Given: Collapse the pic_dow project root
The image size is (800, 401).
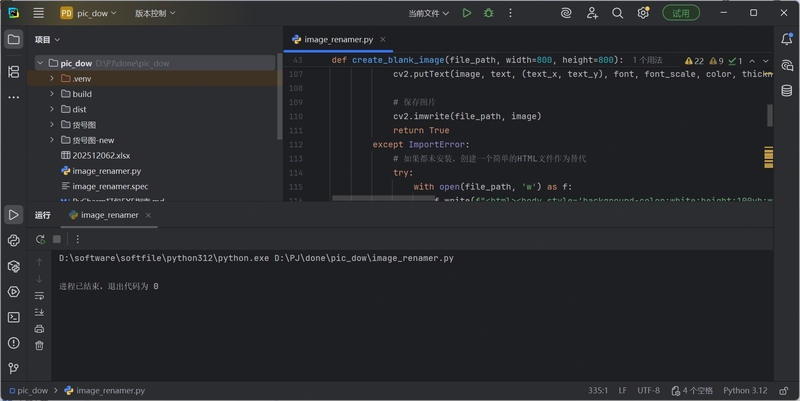Looking at the screenshot, I should (x=40, y=63).
